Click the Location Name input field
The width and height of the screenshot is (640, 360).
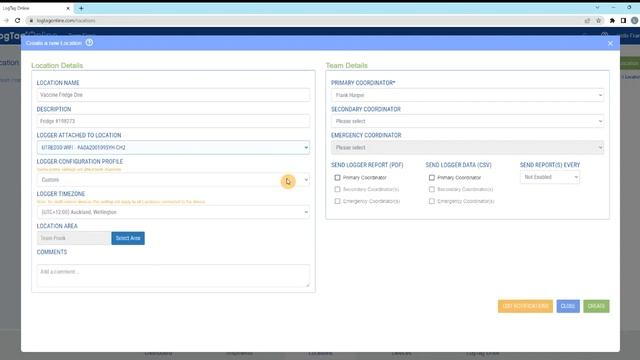pos(173,95)
